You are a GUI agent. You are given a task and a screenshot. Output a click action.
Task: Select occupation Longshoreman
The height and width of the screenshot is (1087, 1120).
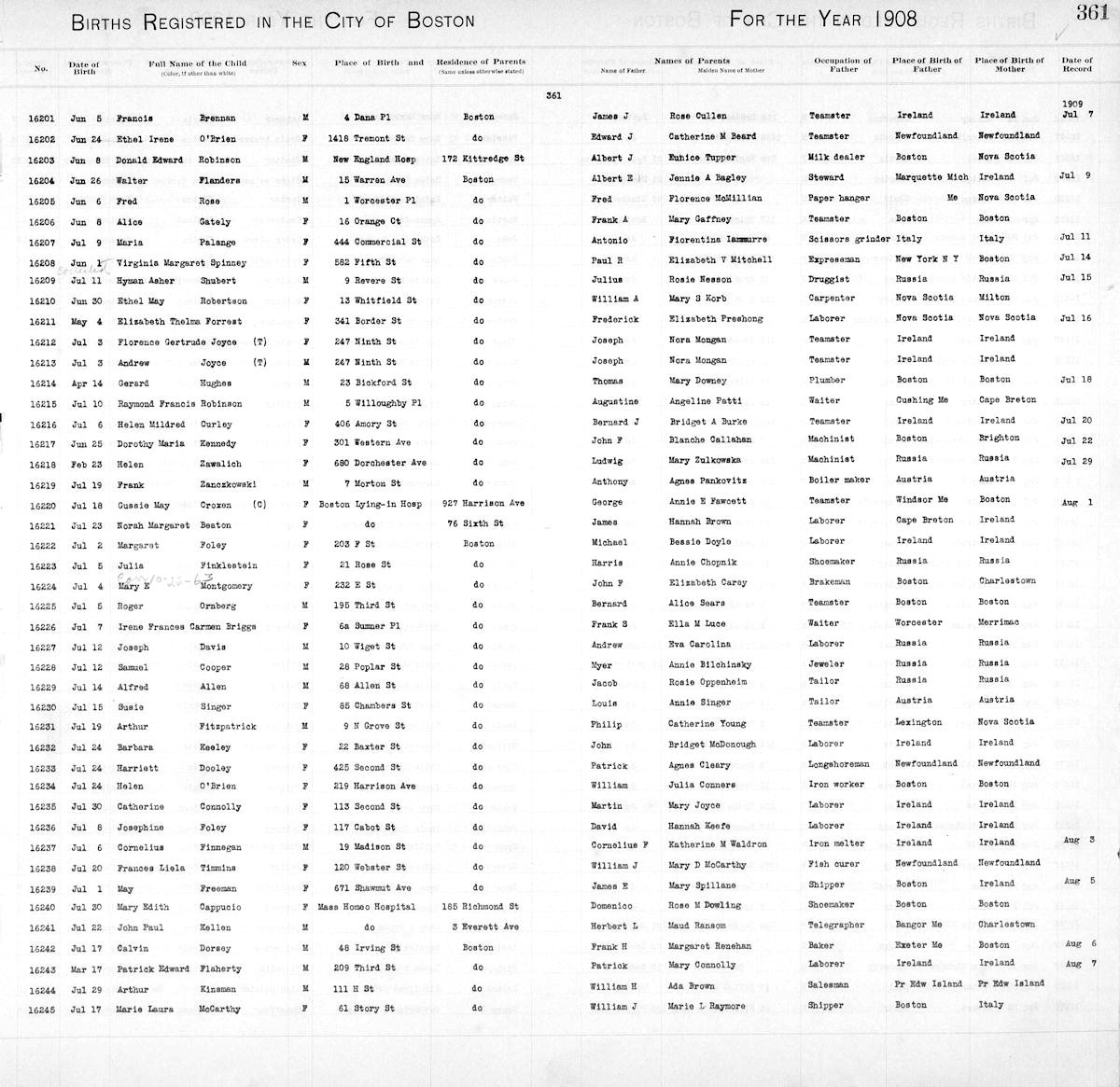(839, 764)
